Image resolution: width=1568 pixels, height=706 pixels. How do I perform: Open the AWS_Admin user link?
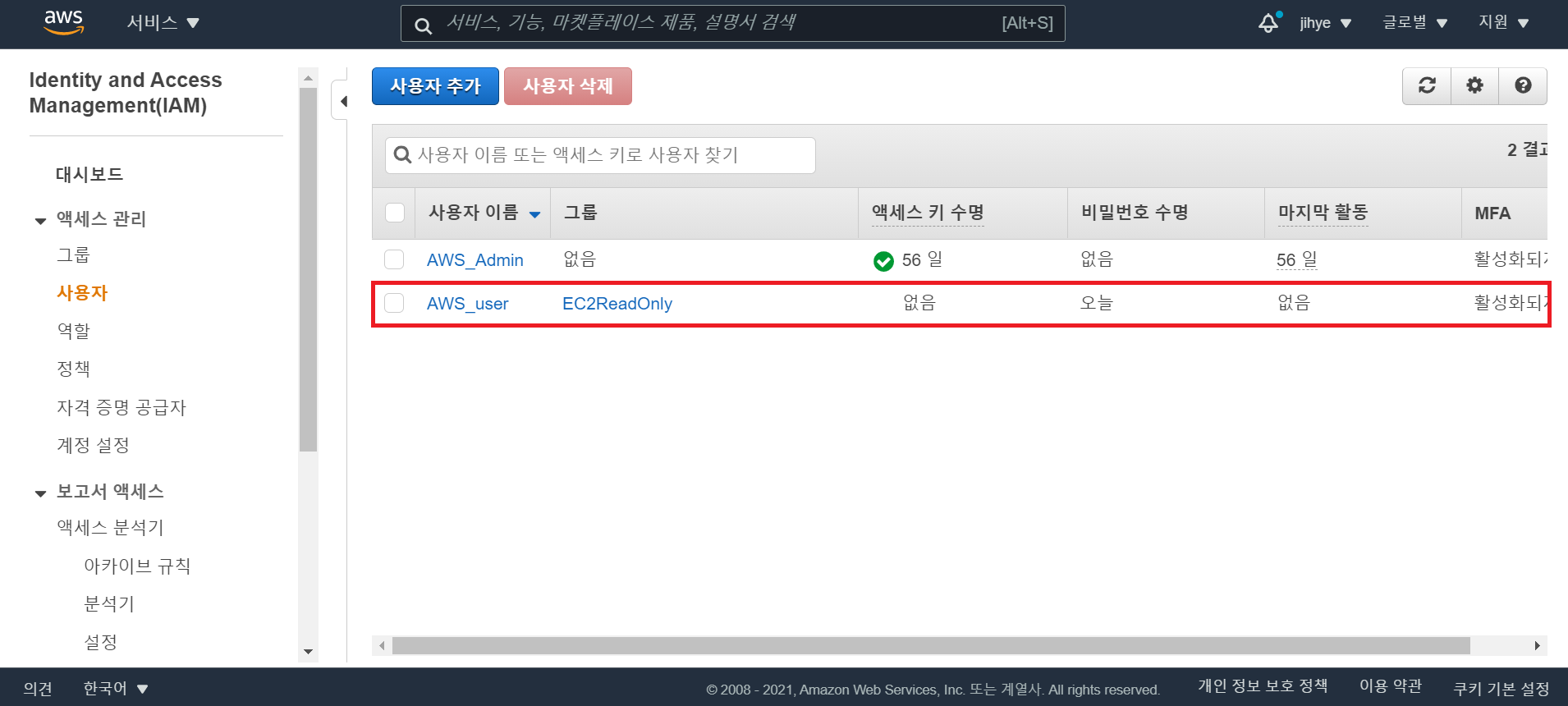[x=475, y=260]
